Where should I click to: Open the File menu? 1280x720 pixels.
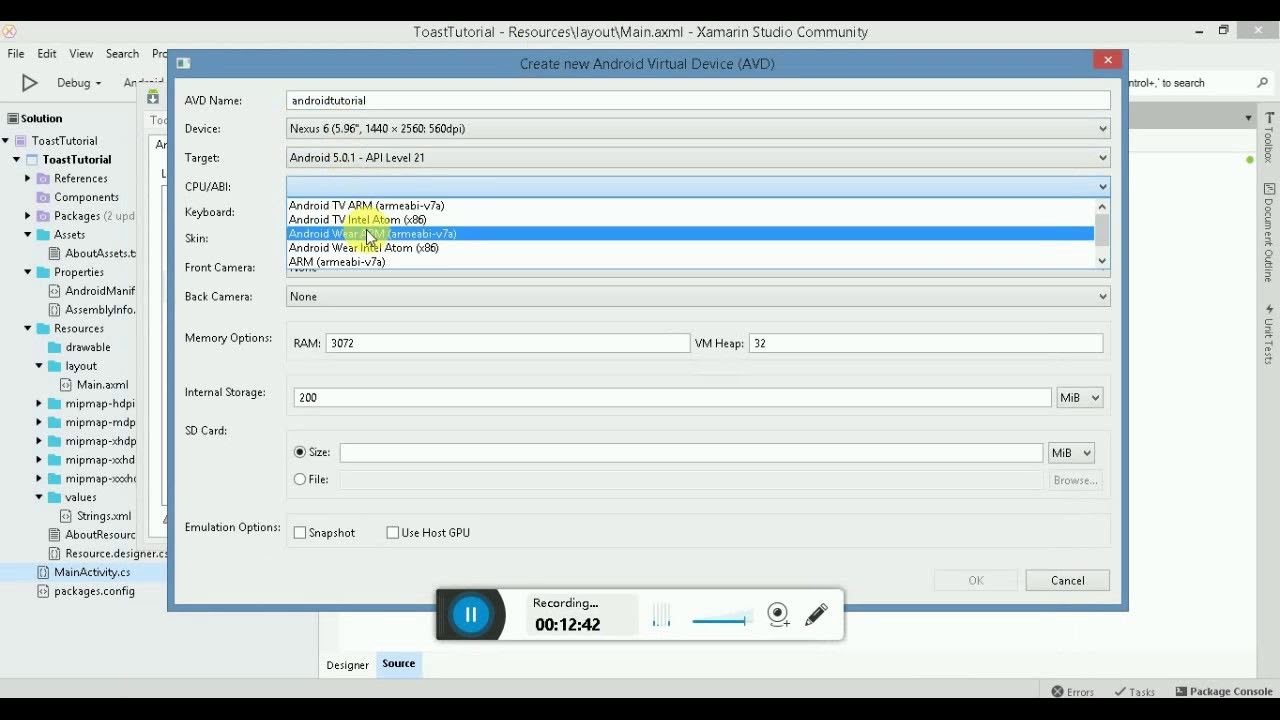pyautogui.click(x=16, y=54)
